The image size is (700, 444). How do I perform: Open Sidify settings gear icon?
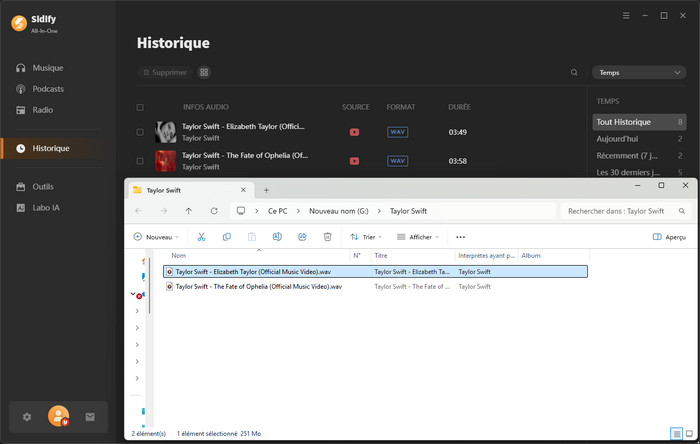tap(27, 417)
